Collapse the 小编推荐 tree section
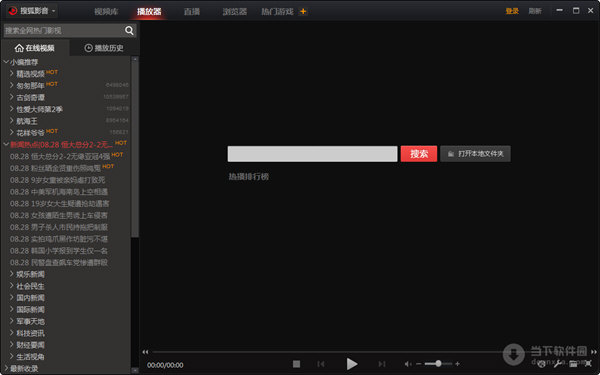Screen dimensions: 600x375 click(6, 62)
